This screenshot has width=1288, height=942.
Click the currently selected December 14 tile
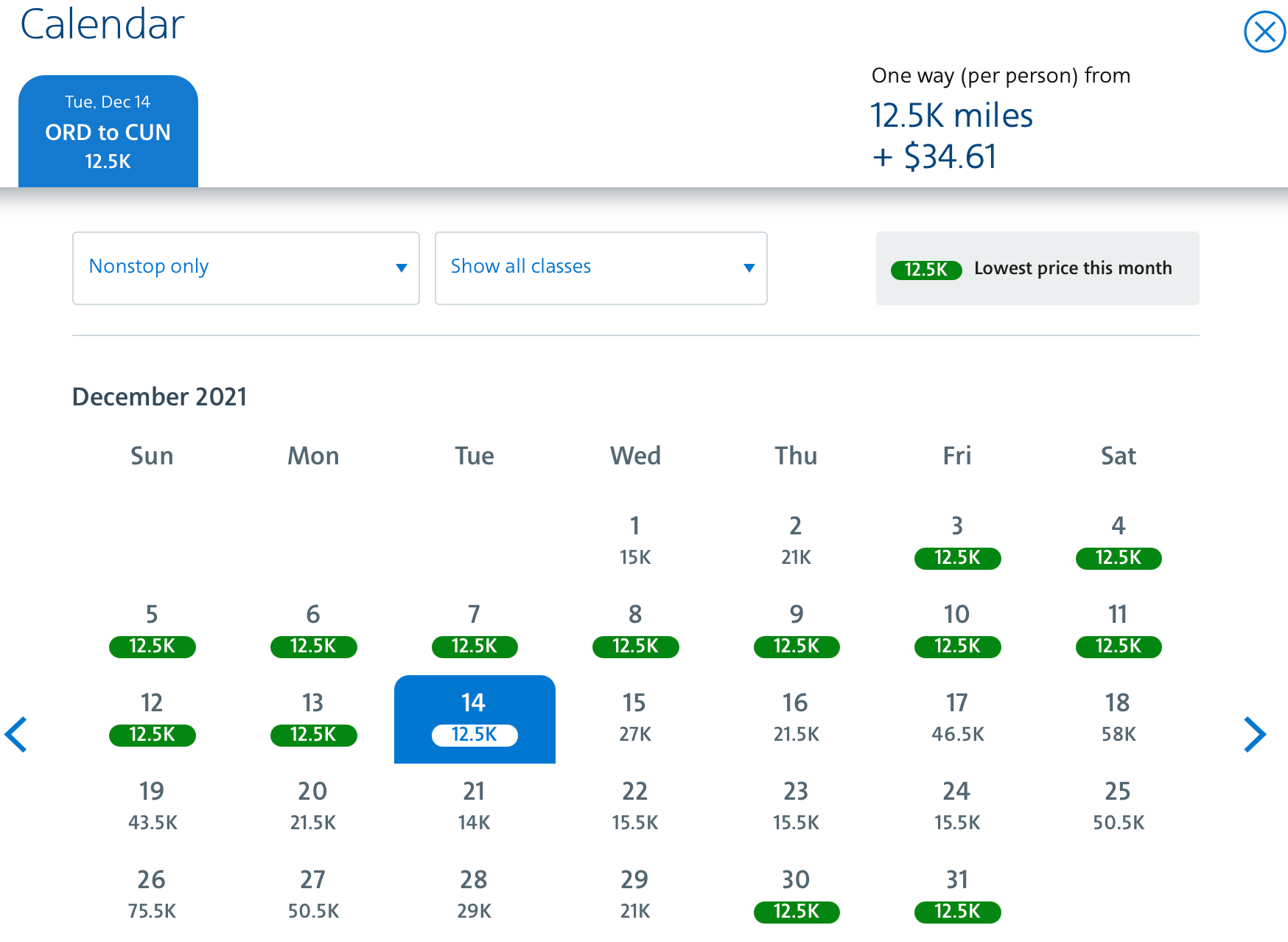click(474, 719)
